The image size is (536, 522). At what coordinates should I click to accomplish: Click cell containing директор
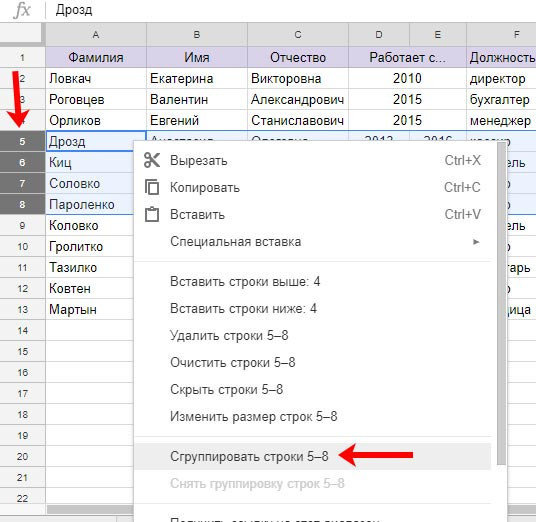click(501, 78)
